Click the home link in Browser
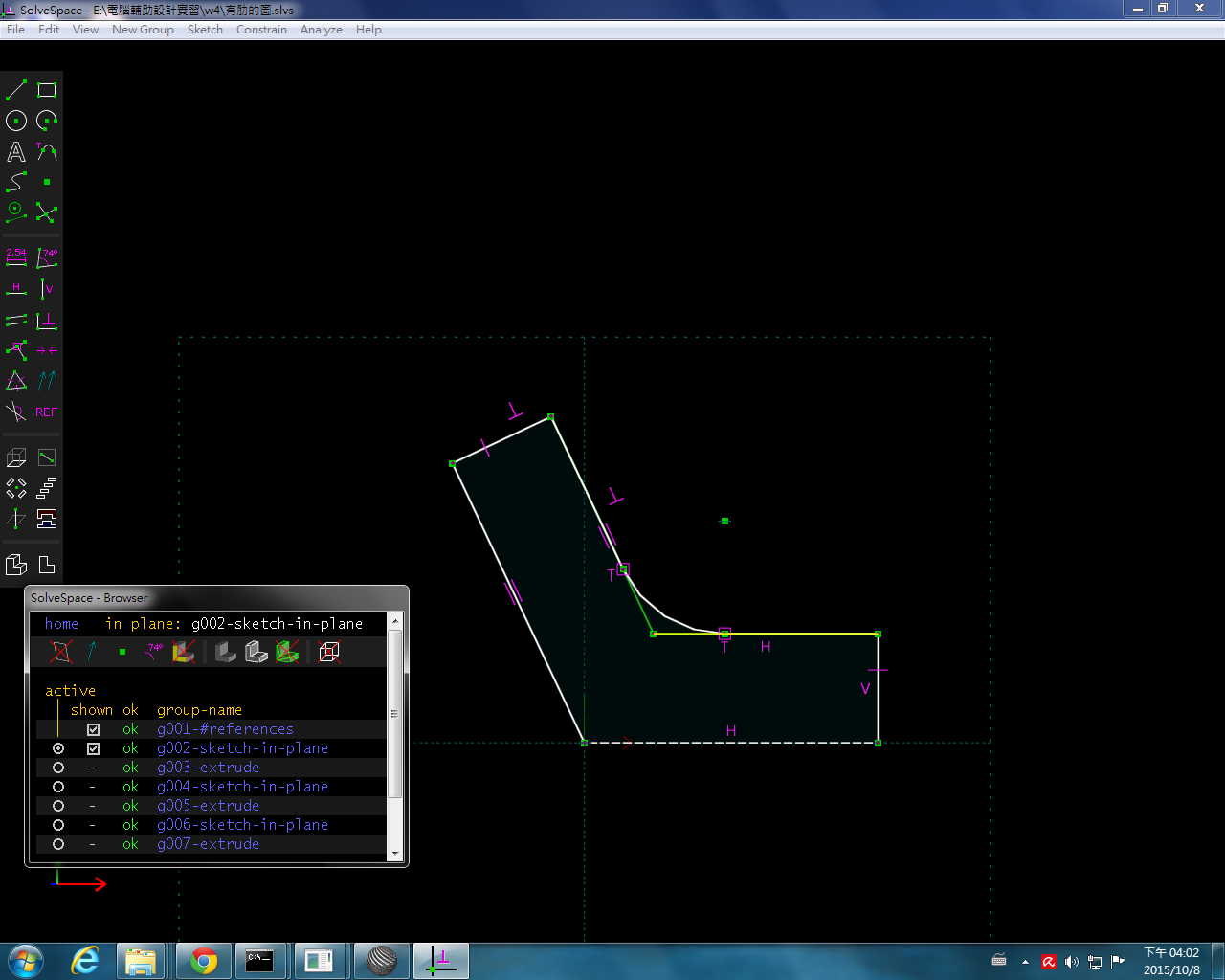 (61, 624)
